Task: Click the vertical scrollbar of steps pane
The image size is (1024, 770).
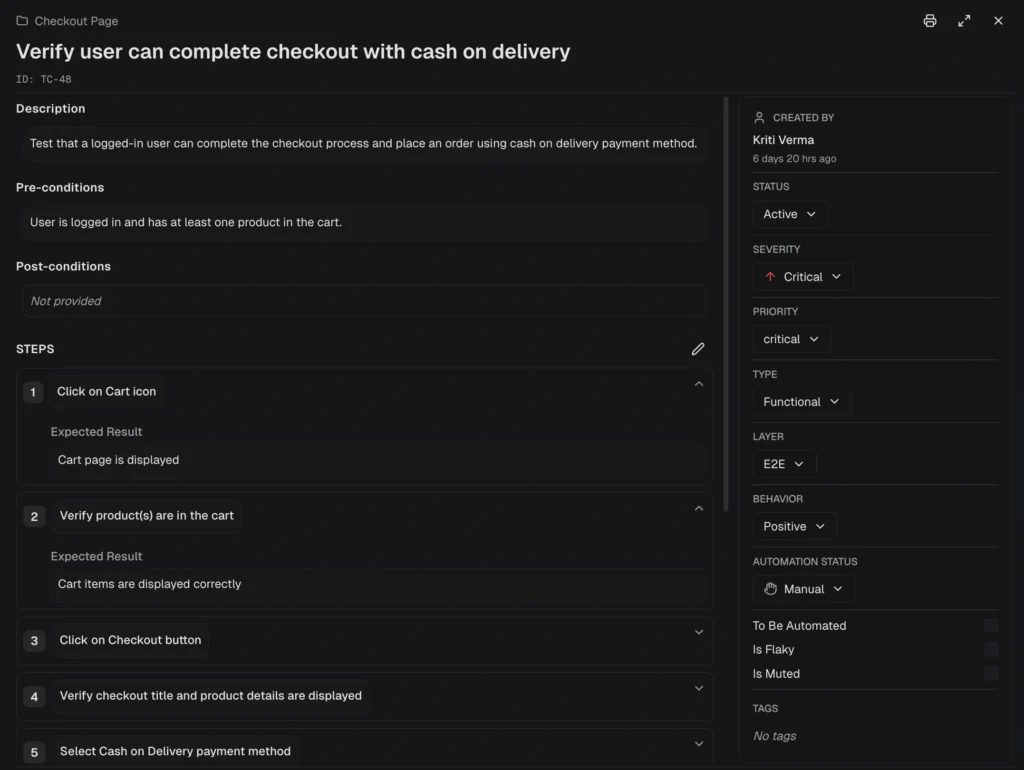Action: pos(726,300)
